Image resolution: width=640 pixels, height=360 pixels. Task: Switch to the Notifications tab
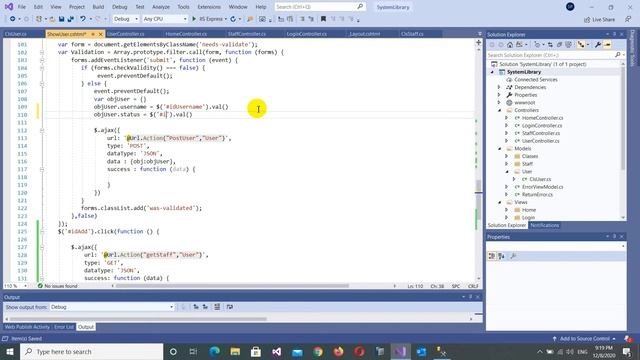(544, 225)
